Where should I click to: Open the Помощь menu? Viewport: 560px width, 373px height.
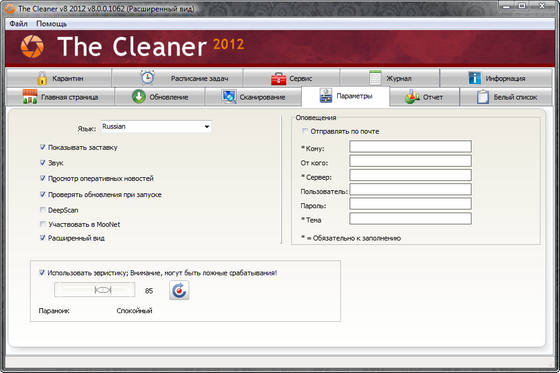(51, 24)
